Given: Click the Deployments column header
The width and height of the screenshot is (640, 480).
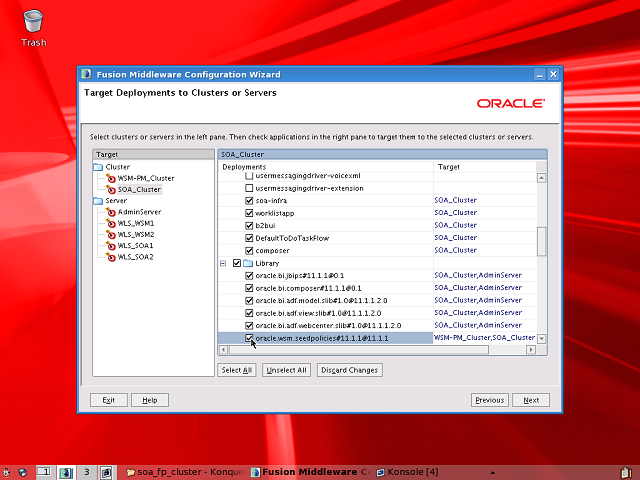Looking at the screenshot, I should pyautogui.click(x=326, y=167).
